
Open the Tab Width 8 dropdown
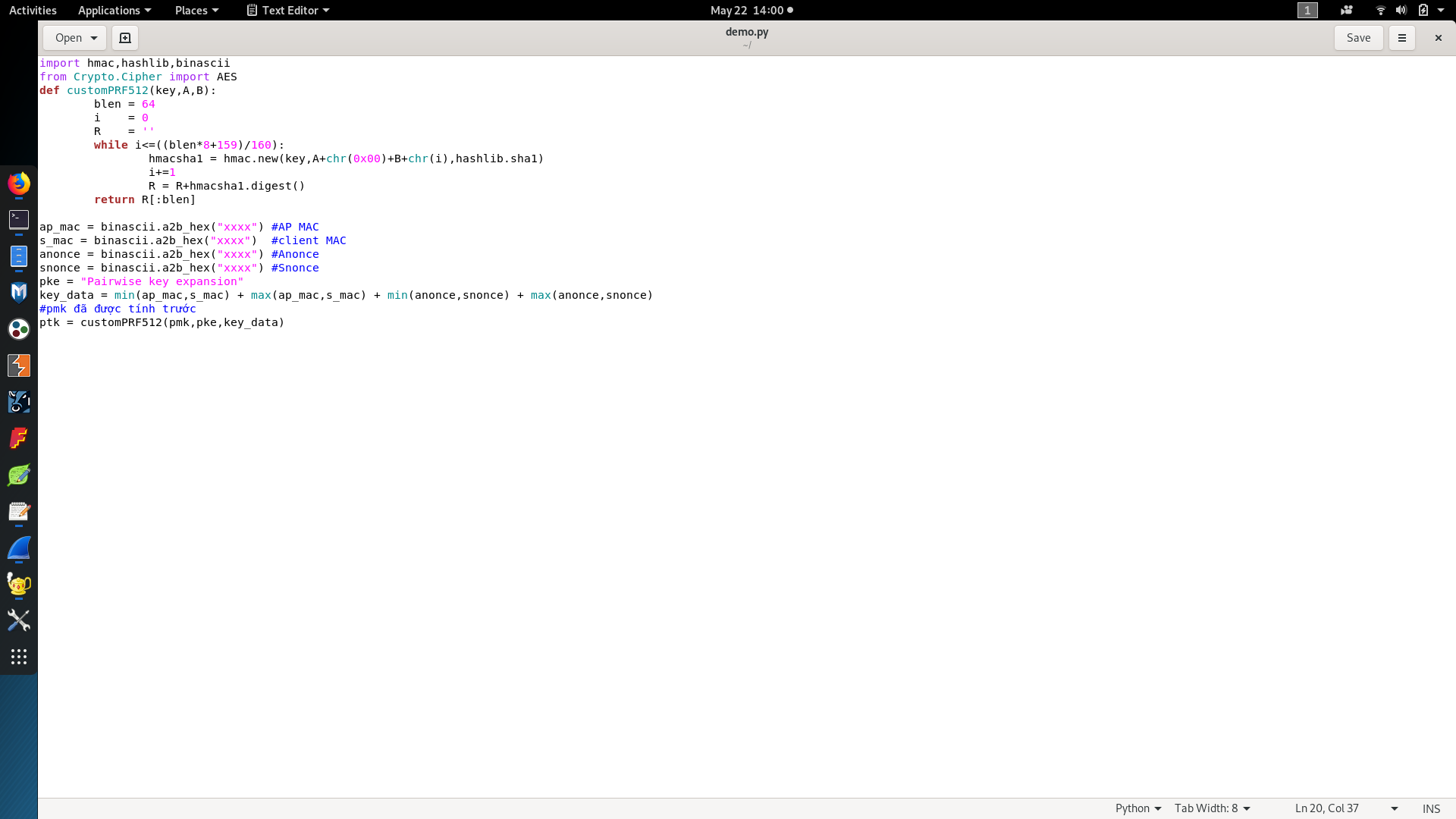[1212, 808]
